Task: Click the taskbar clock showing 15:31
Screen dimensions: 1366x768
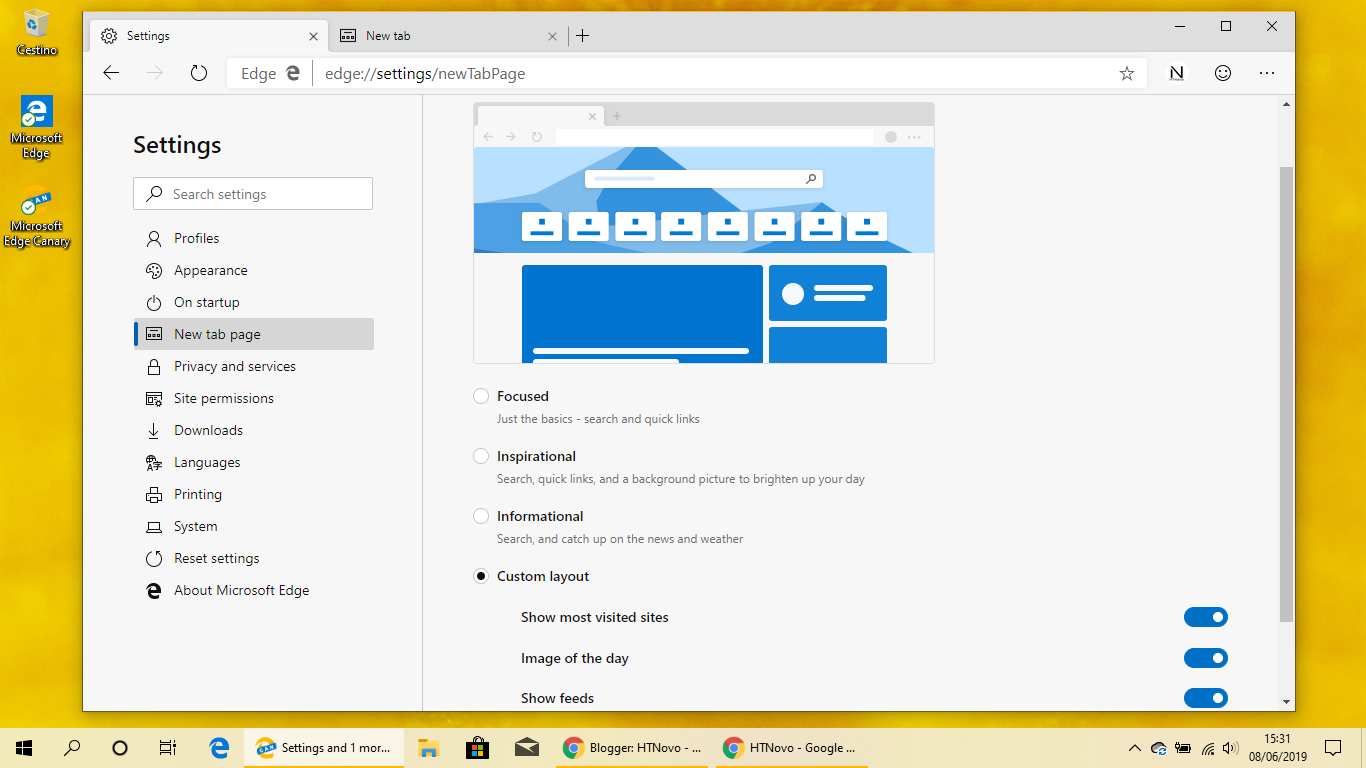Action: 1277,748
